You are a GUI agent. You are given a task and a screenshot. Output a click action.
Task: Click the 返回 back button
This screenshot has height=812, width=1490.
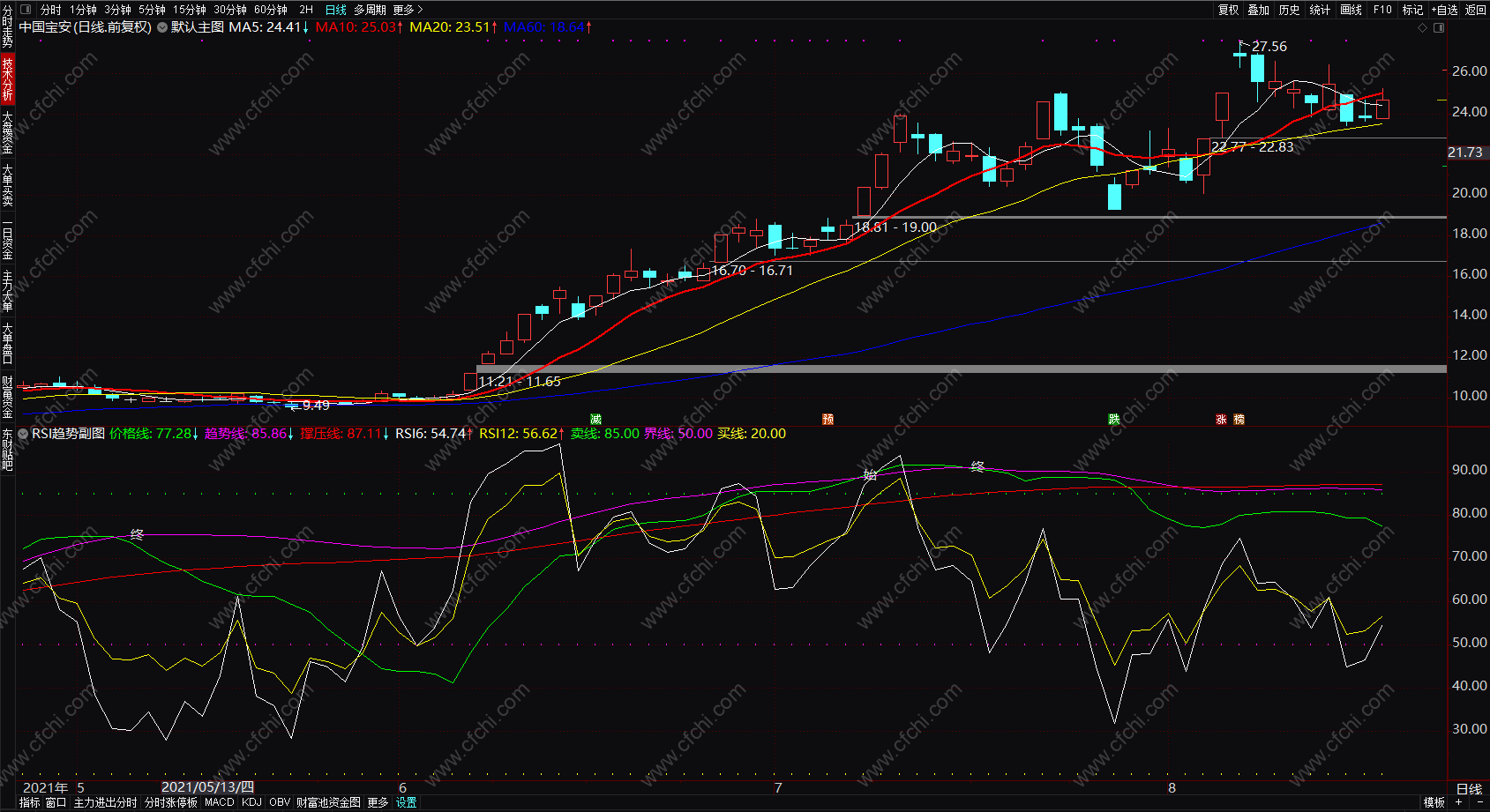(x=1476, y=10)
